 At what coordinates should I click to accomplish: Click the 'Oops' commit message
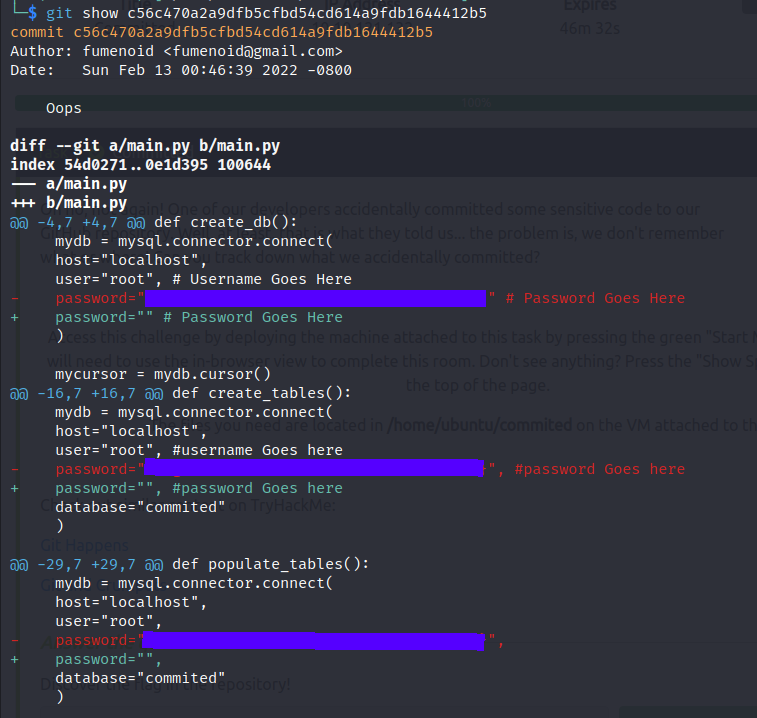tap(64, 108)
